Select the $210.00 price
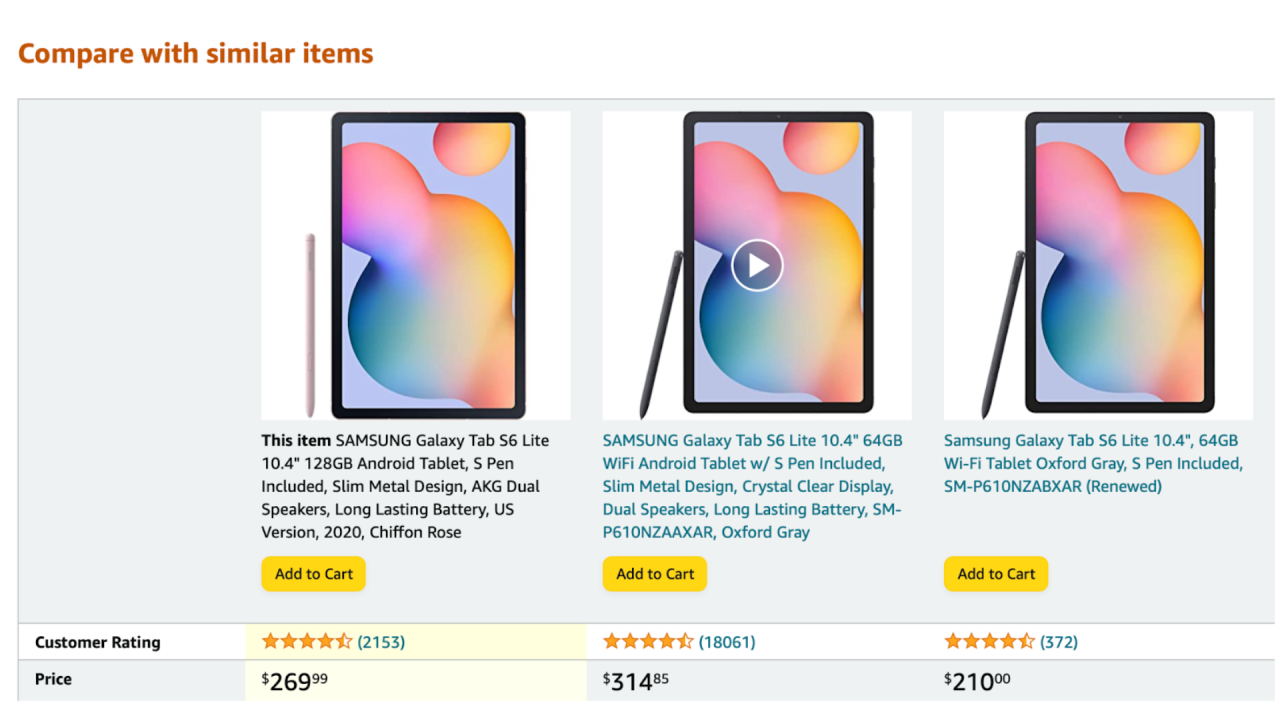Screen dimensions: 1280x720 pyautogui.click(x=977, y=682)
